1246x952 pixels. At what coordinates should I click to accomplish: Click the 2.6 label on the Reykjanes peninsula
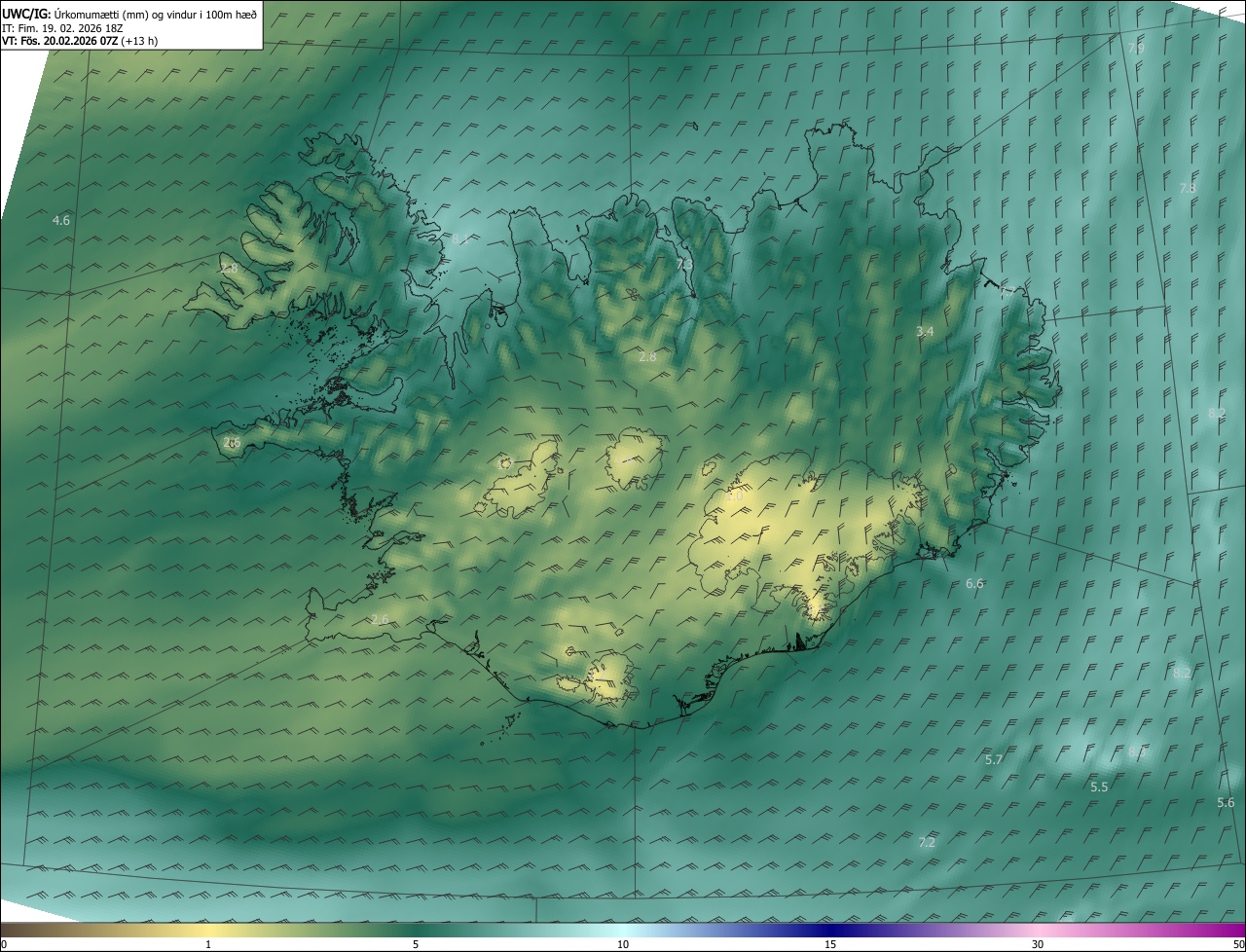380,620
